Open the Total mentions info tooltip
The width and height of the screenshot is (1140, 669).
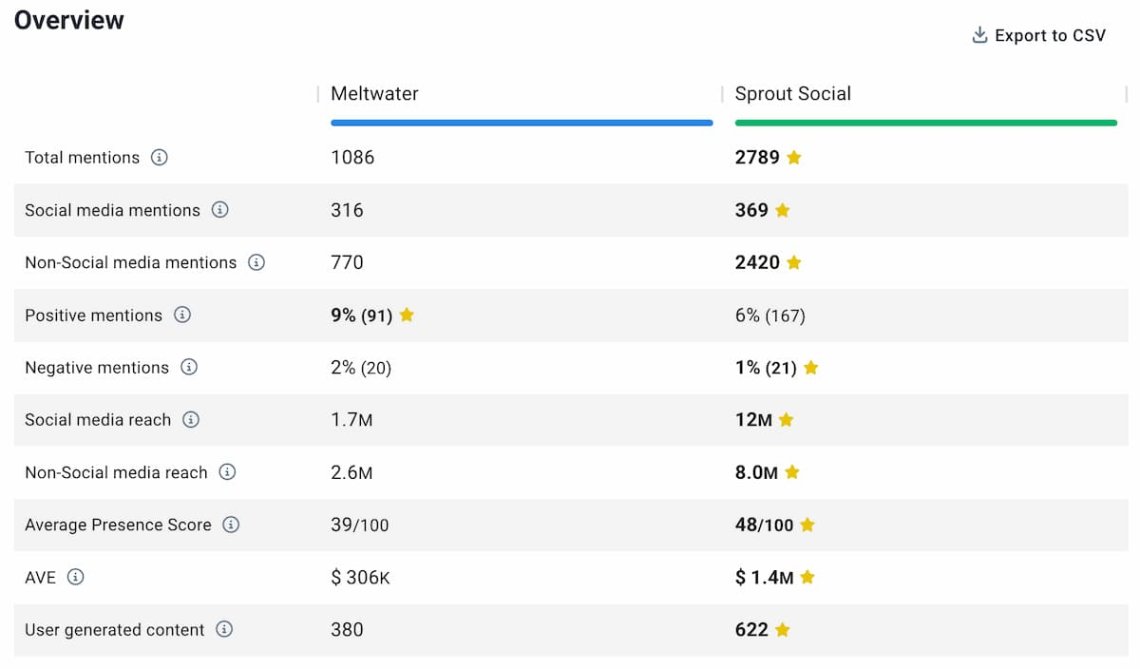pyautogui.click(x=161, y=158)
